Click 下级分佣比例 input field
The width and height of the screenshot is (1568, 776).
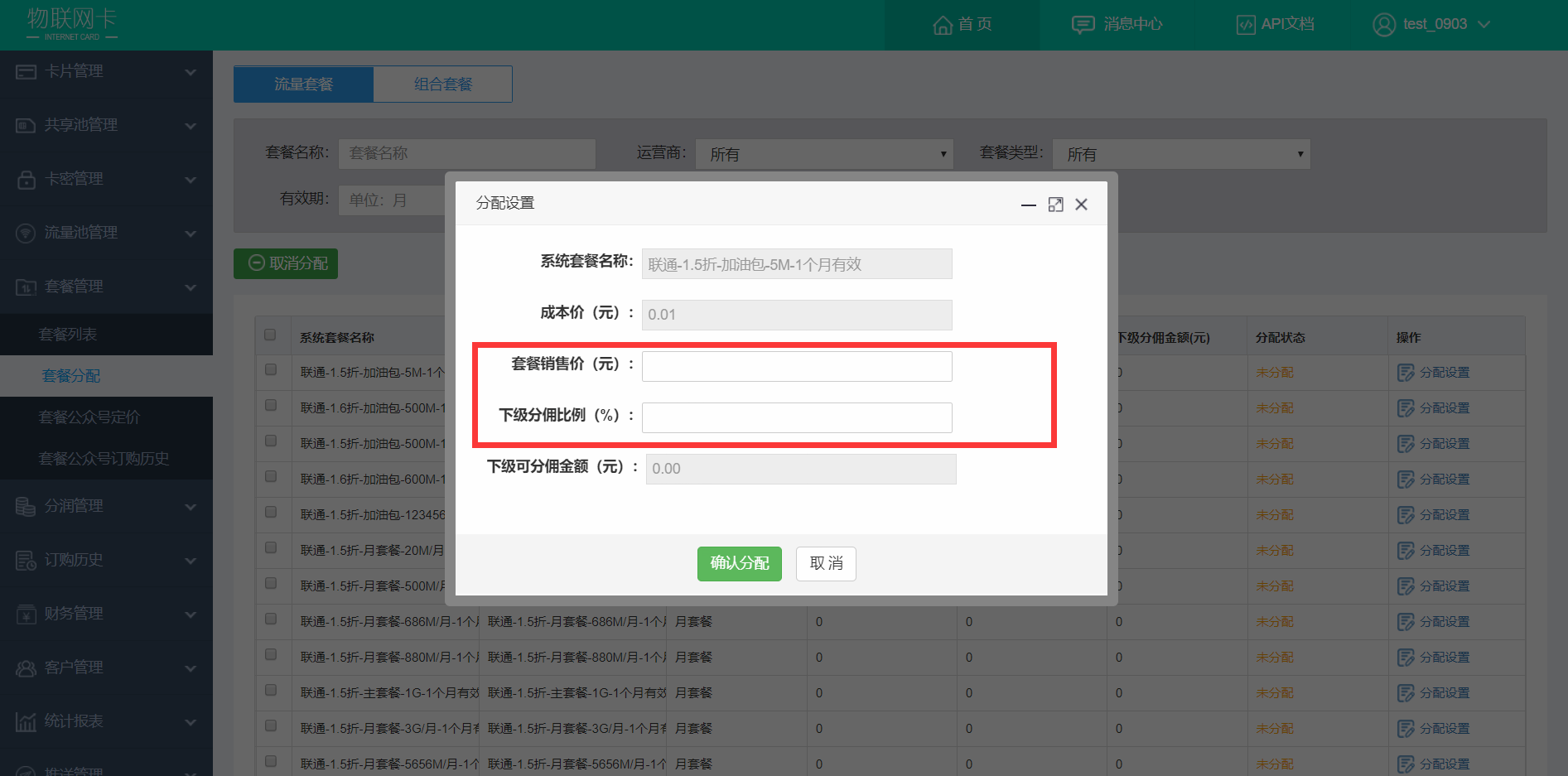tap(797, 417)
